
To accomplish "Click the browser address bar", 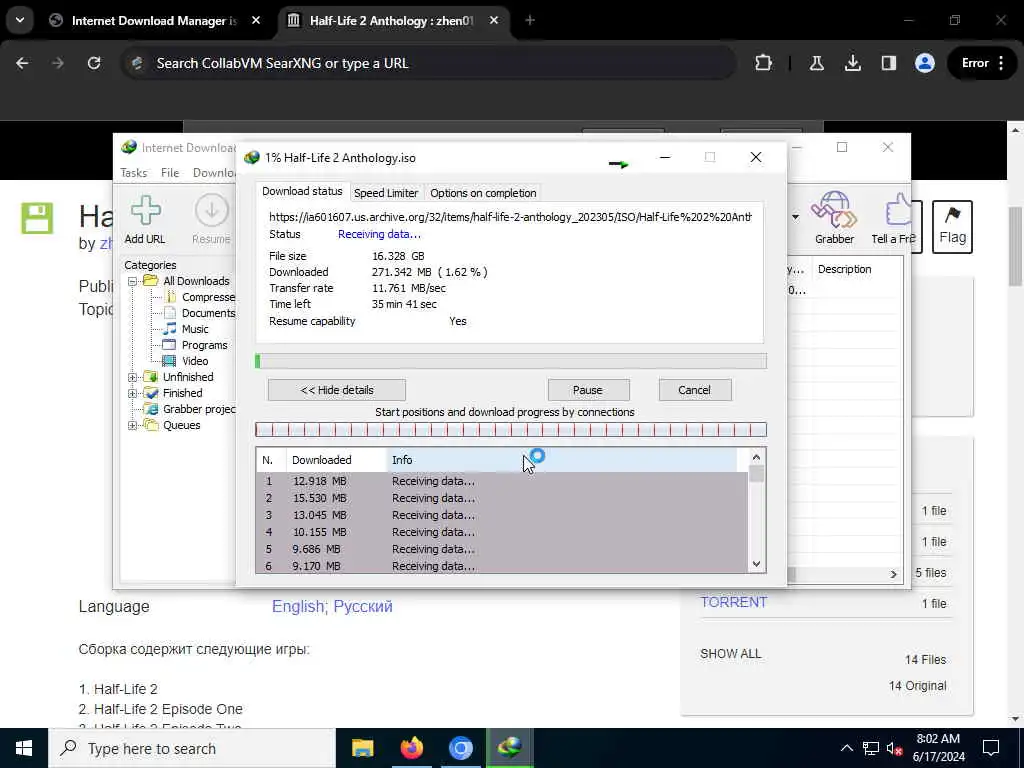I will (428, 63).
